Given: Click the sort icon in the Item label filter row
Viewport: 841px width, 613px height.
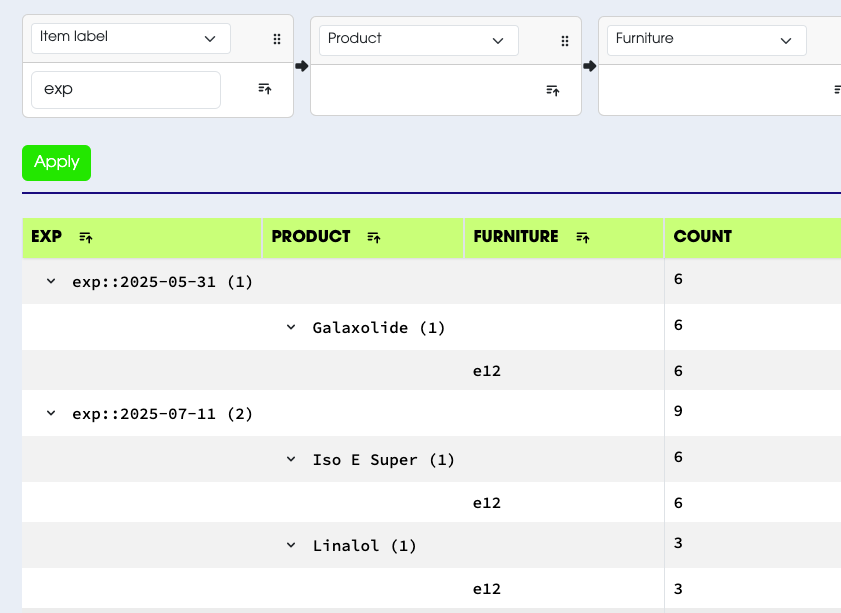Looking at the screenshot, I should (x=264, y=89).
